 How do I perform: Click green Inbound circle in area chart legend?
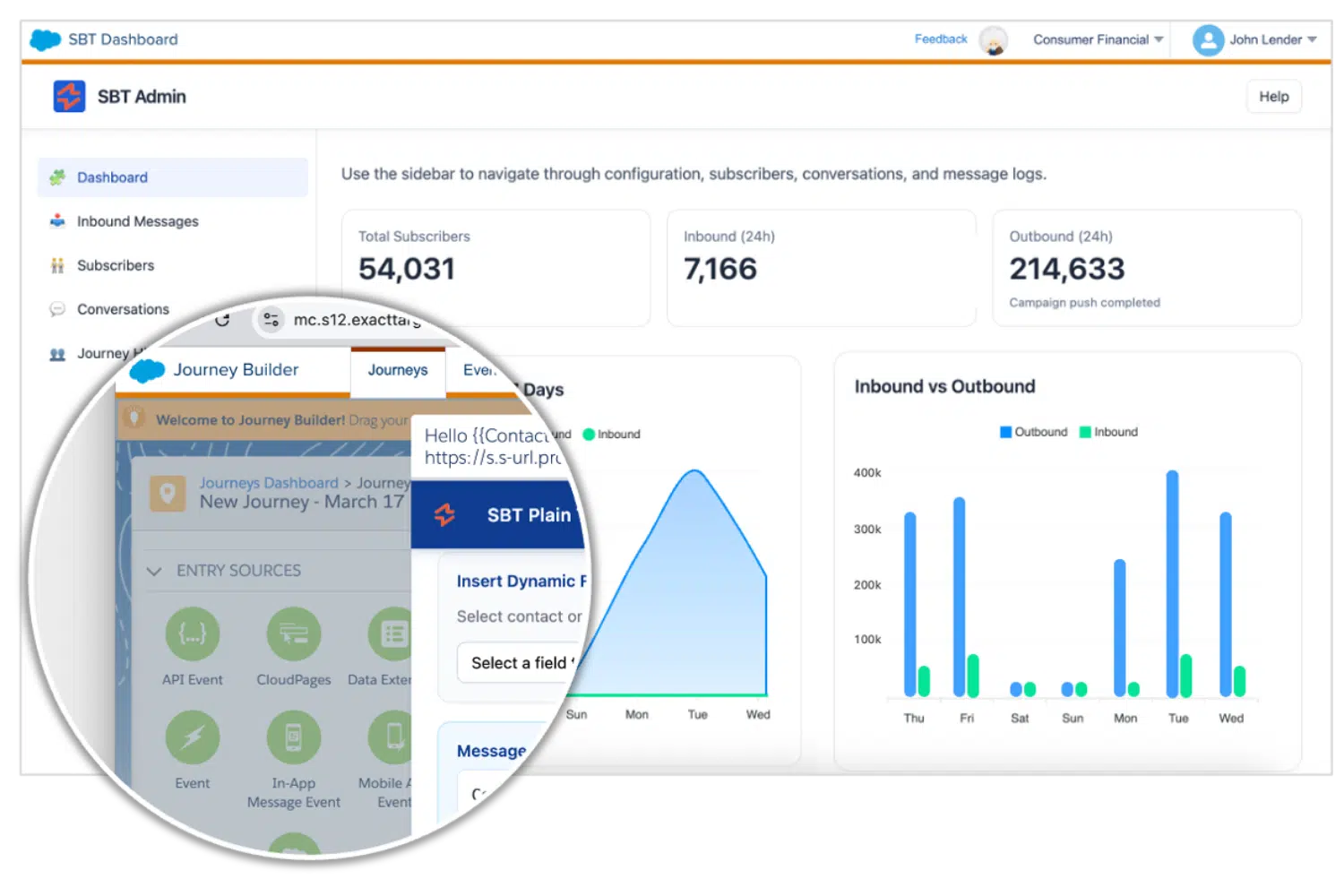tap(589, 435)
